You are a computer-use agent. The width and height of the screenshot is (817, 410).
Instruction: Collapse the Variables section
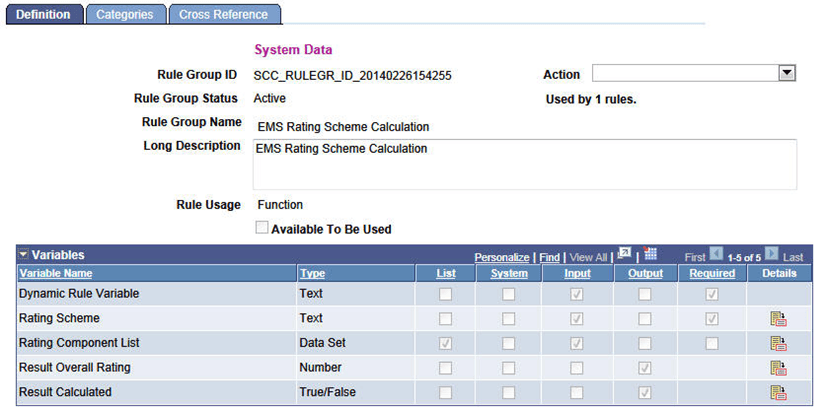24,255
